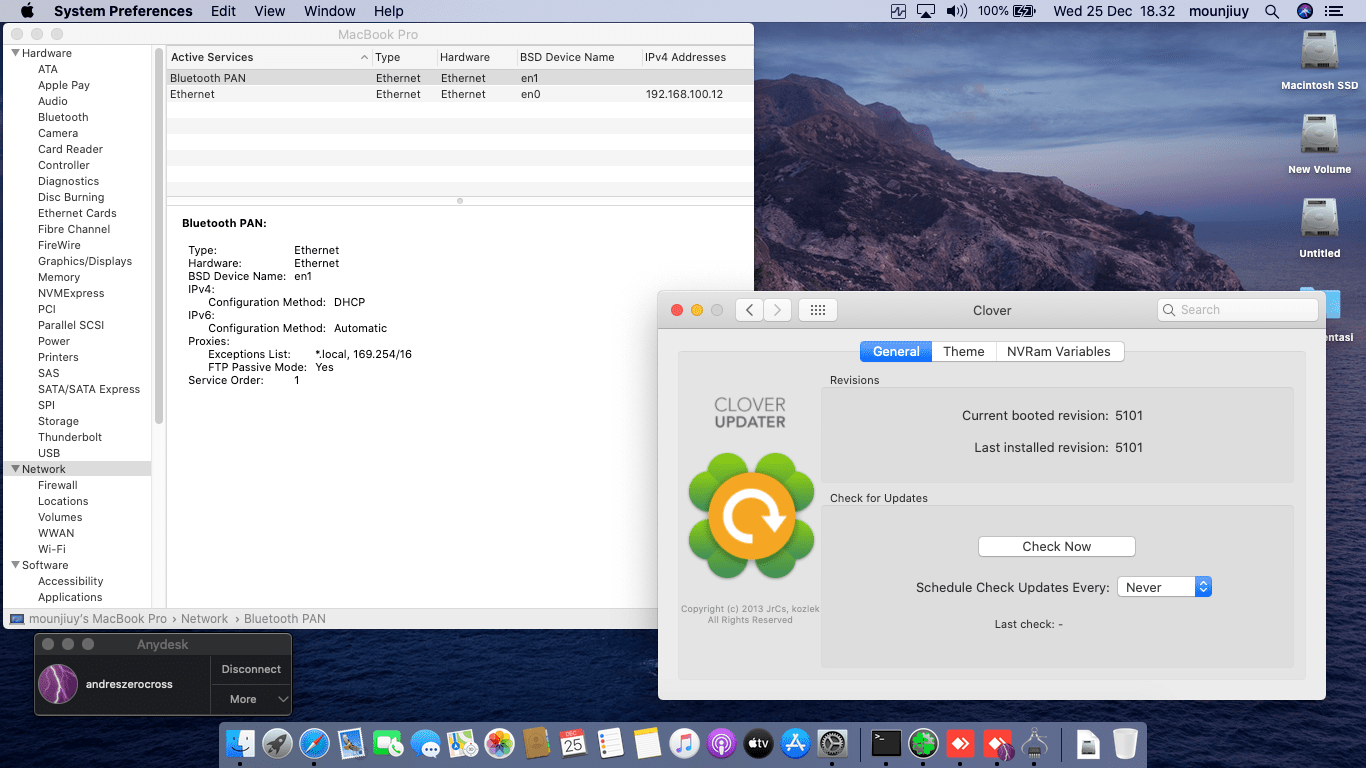Open Music app in the Dock
The height and width of the screenshot is (768, 1366).
(684, 743)
